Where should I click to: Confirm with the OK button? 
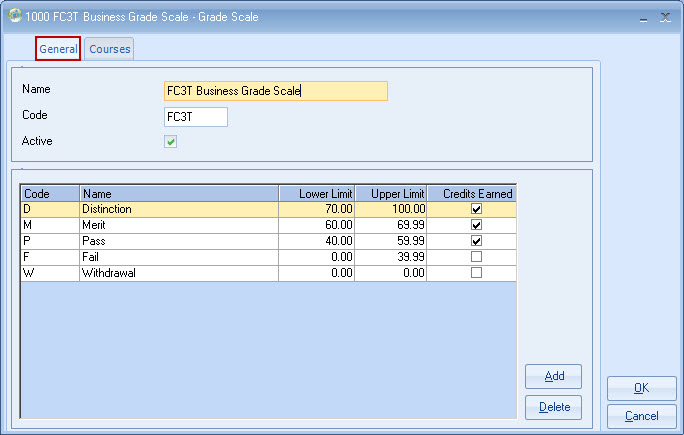tap(642, 388)
